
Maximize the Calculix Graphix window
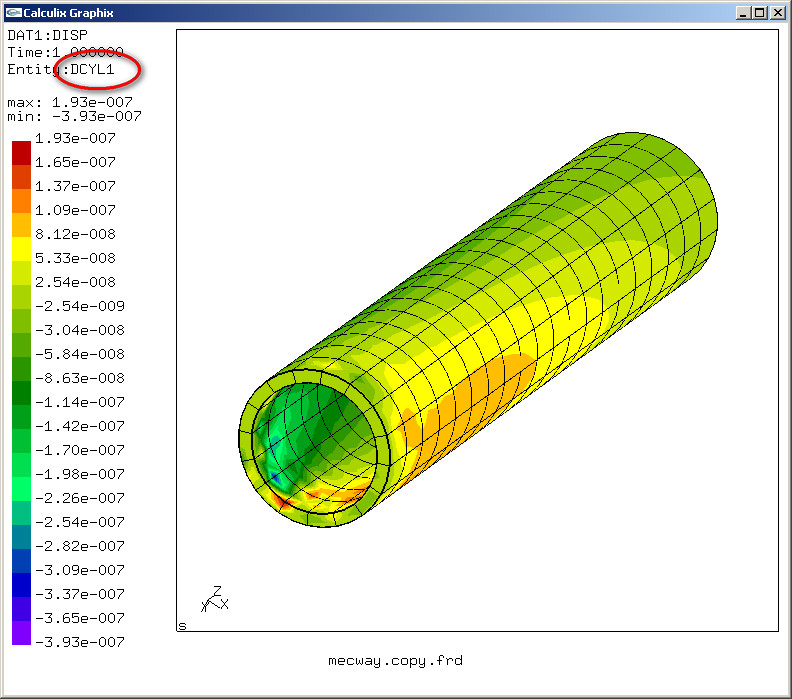760,13
